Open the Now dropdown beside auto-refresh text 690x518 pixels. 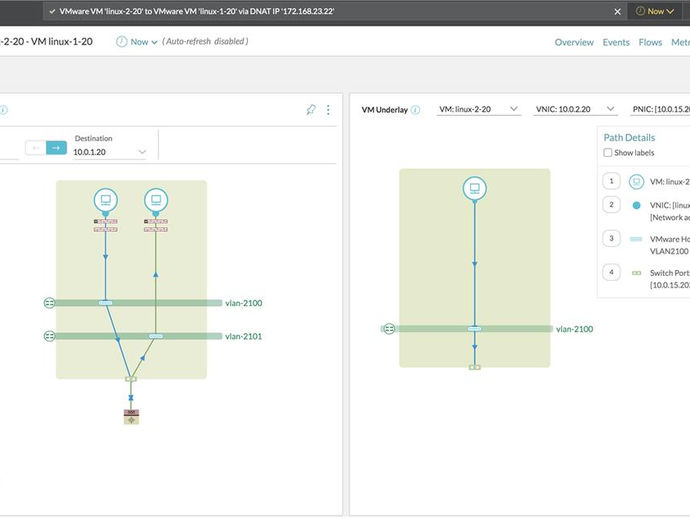143,42
